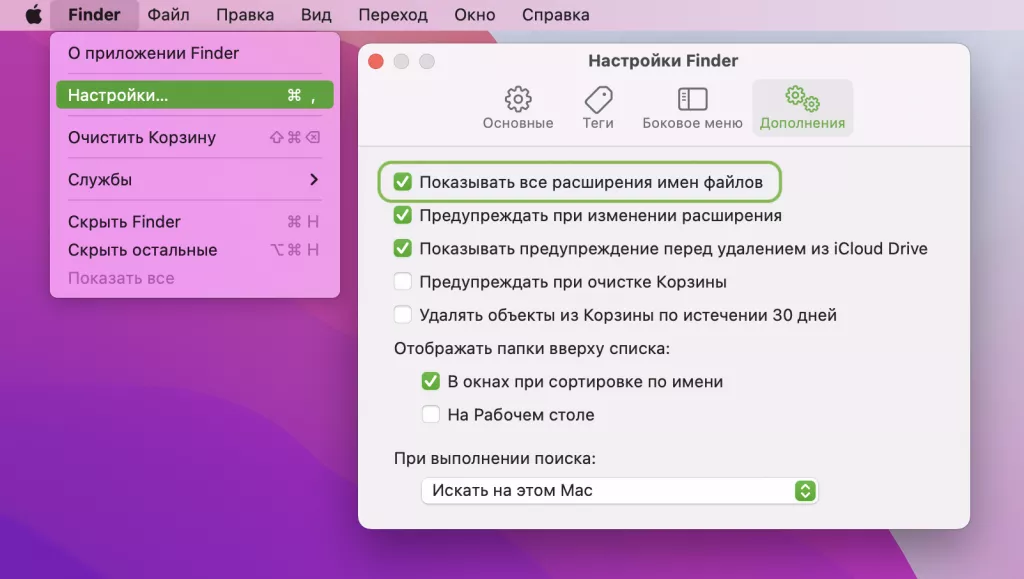This screenshot has width=1024, height=579.
Task: Enable deleting Корзина items after 30 days
Action: point(403,314)
